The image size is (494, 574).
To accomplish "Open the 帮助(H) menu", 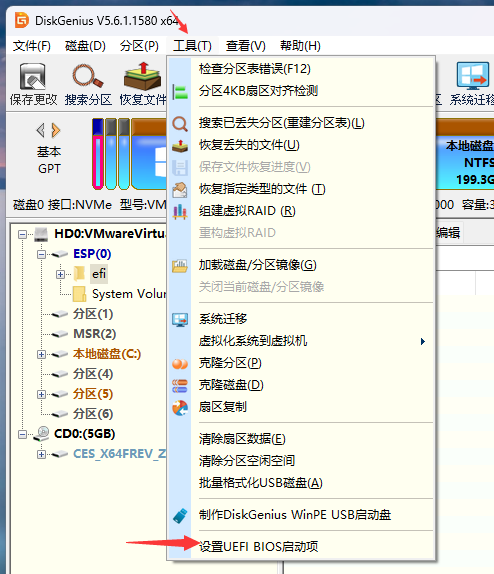I will coord(300,46).
